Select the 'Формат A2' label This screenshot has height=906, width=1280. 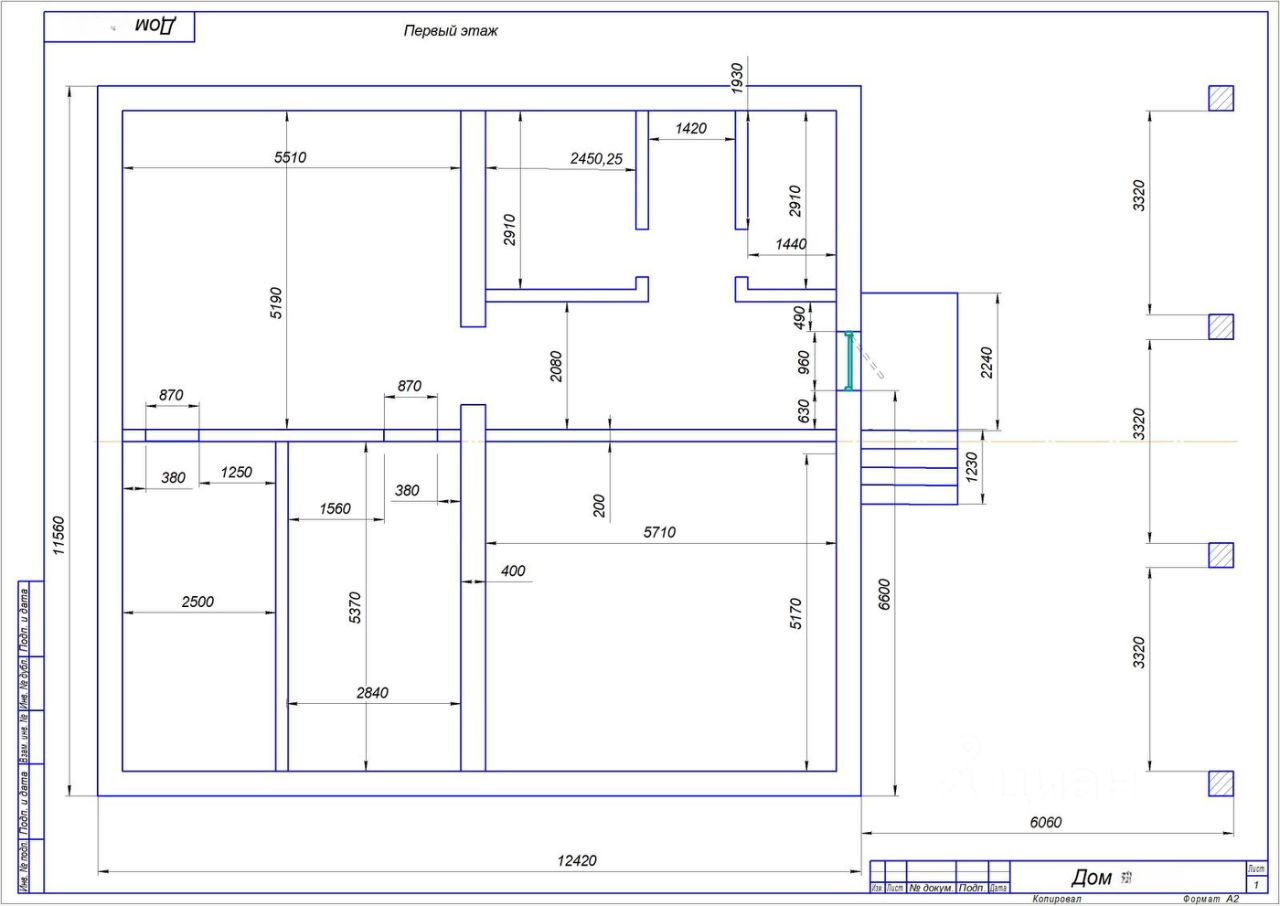pos(1210,899)
